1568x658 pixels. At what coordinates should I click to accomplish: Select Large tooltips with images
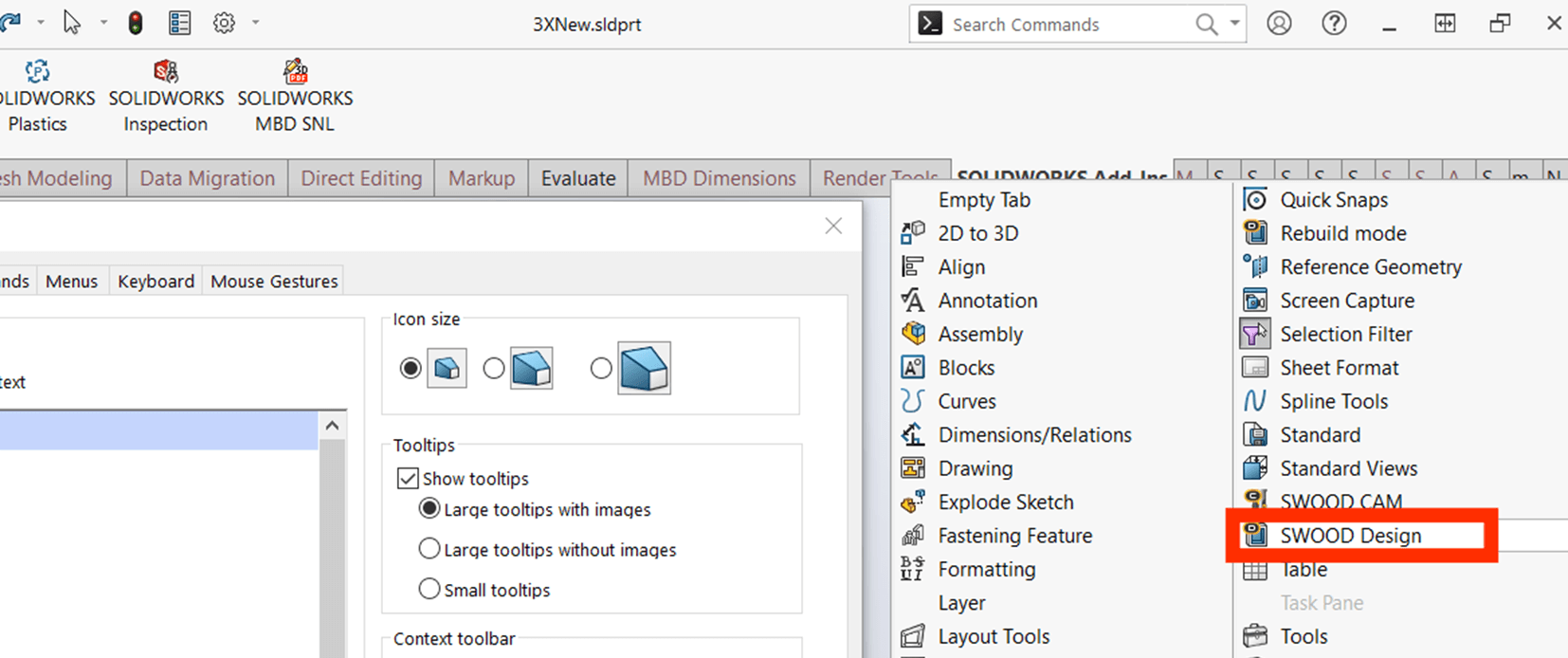pyautogui.click(x=429, y=509)
